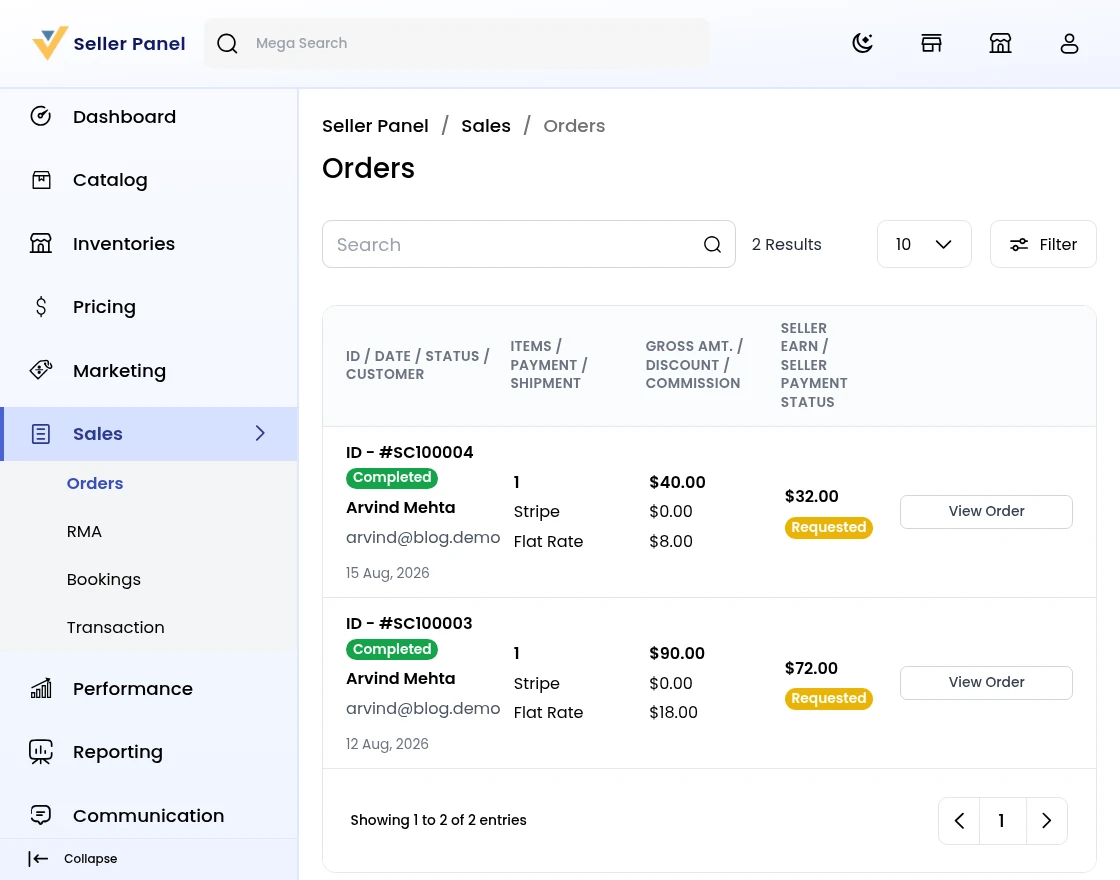Click the orders search magnifier icon
The image size is (1120, 880).
(x=712, y=244)
